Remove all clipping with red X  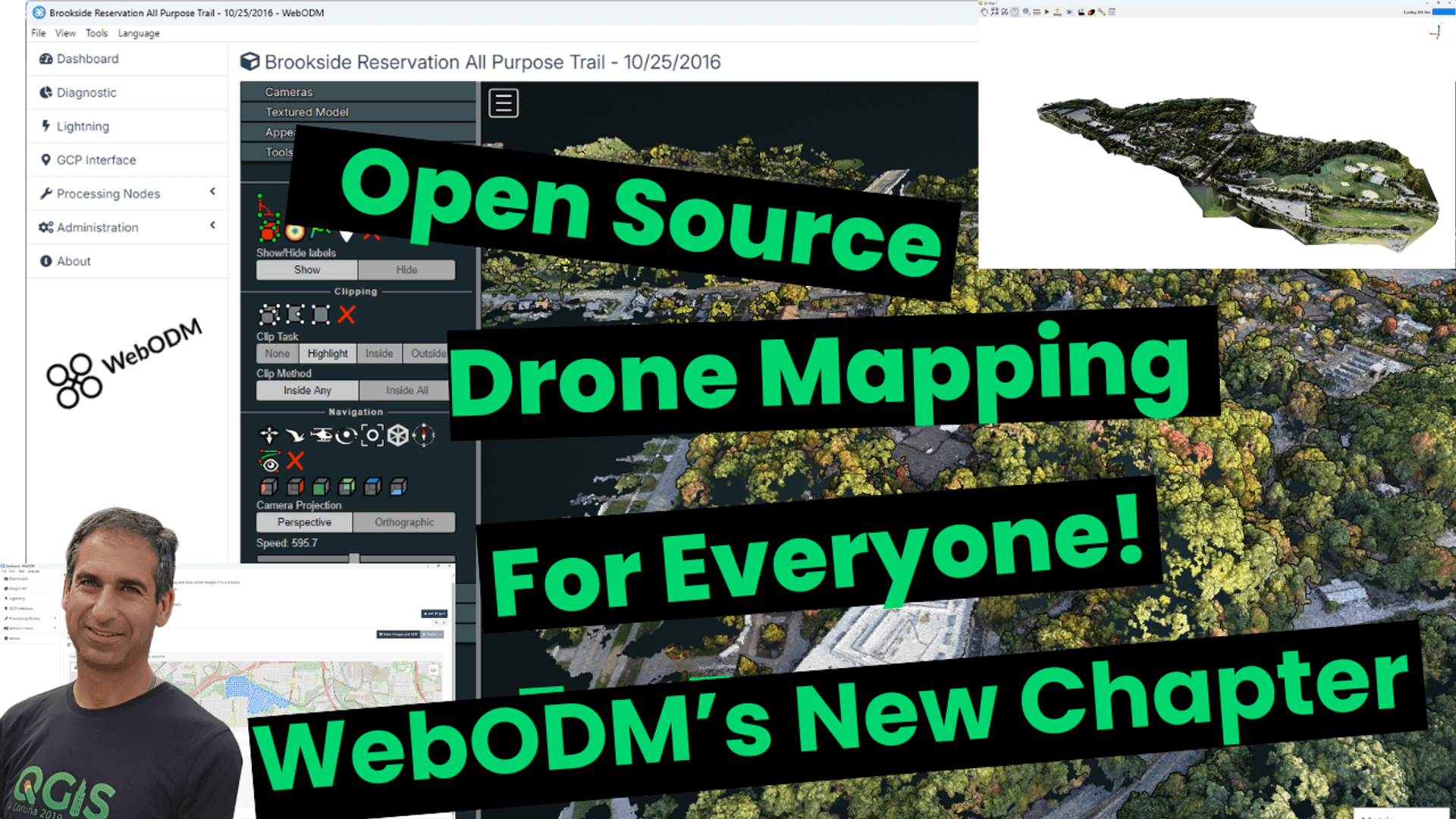pyautogui.click(x=347, y=314)
